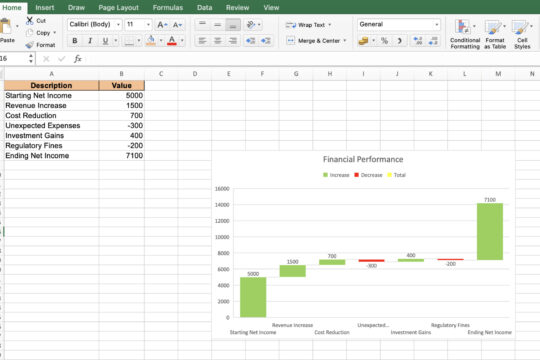This screenshot has height=360, width=540.
Task: Decrease the indent
Action: (x=250, y=41)
